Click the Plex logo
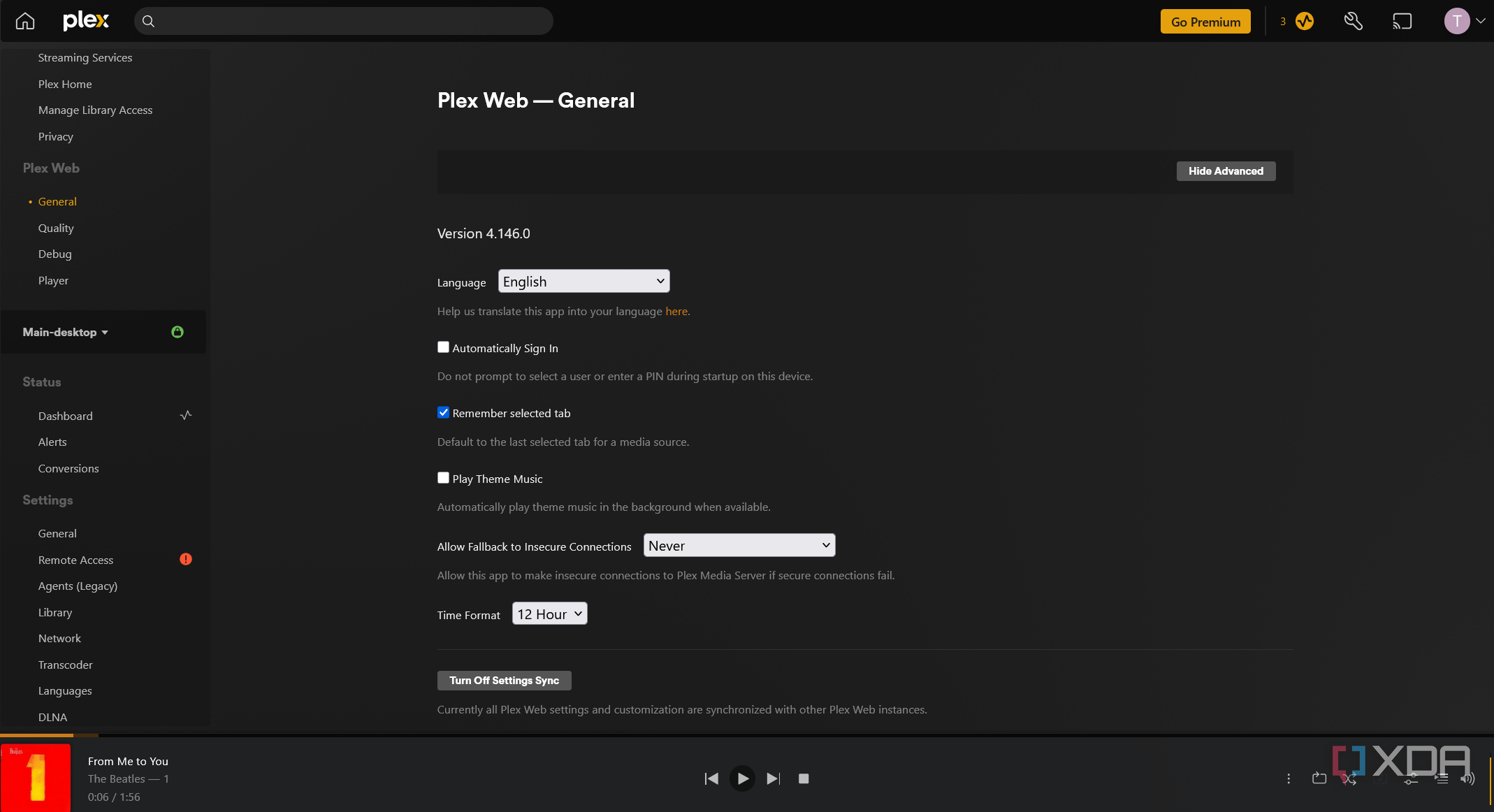The width and height of the screenshot is (1494, 812). pyautogui.click(x=86, y=21)
